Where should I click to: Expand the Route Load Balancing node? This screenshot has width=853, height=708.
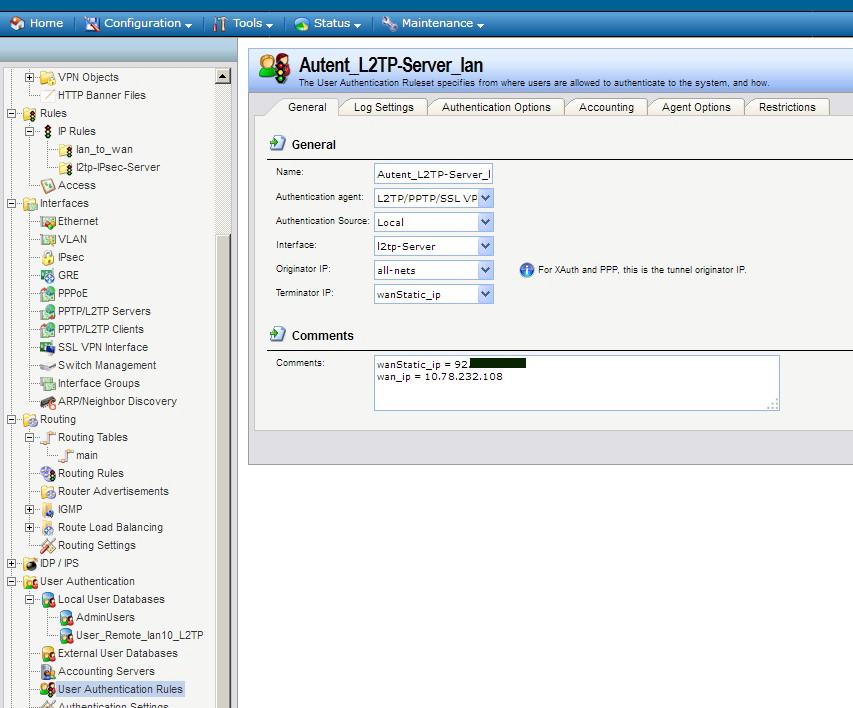tap(29, 527)
